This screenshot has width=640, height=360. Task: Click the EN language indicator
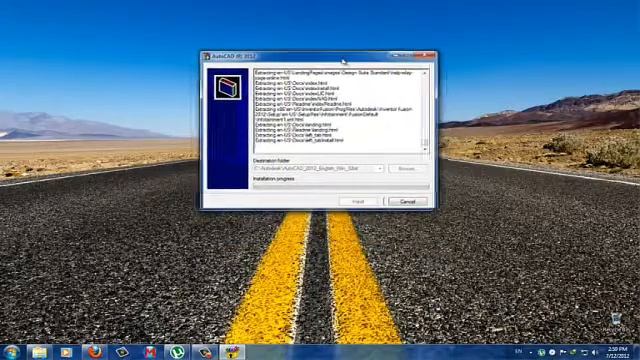(518, 351)
